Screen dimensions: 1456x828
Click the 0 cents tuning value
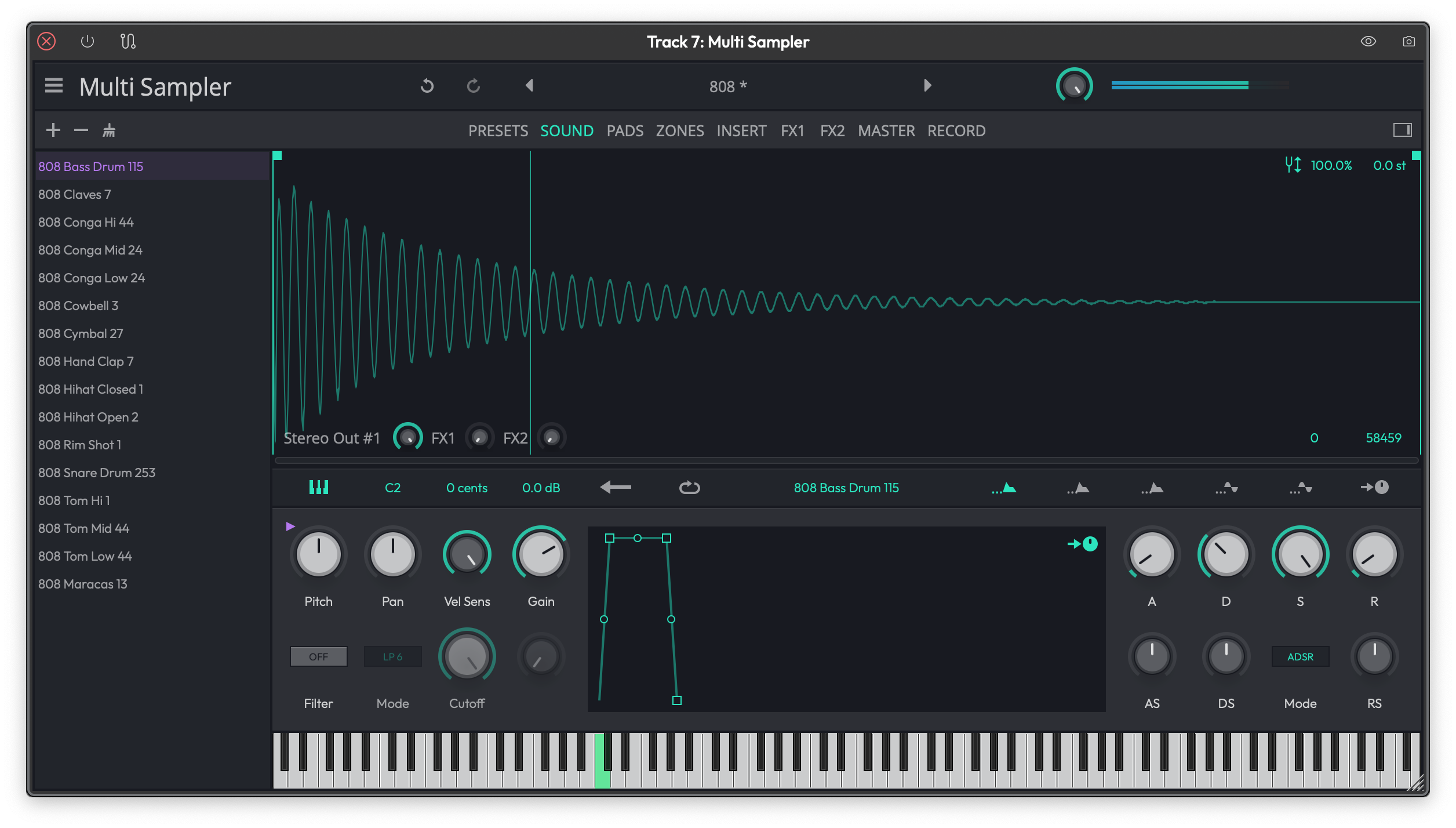pyautogui.click(x=467, y=488)
